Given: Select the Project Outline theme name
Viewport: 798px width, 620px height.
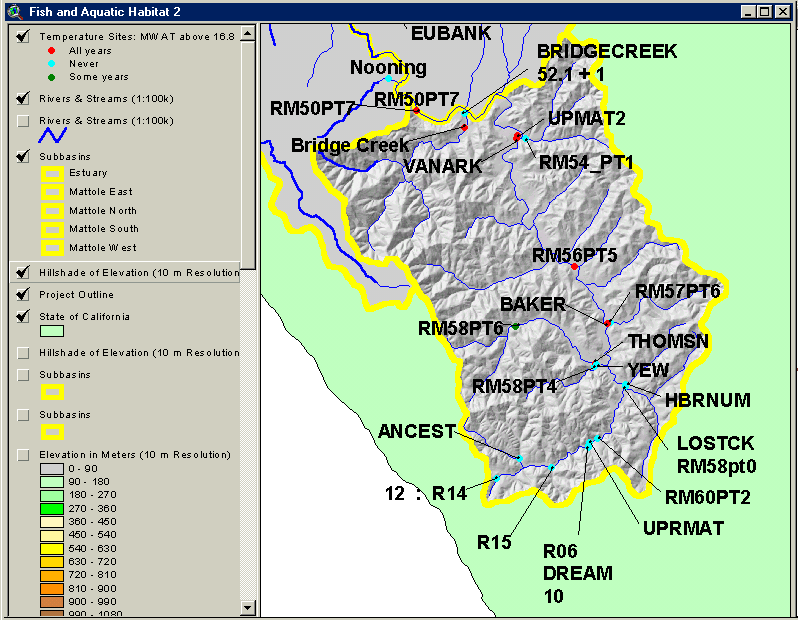Looking at the screenshot, I should coord(76,295).
